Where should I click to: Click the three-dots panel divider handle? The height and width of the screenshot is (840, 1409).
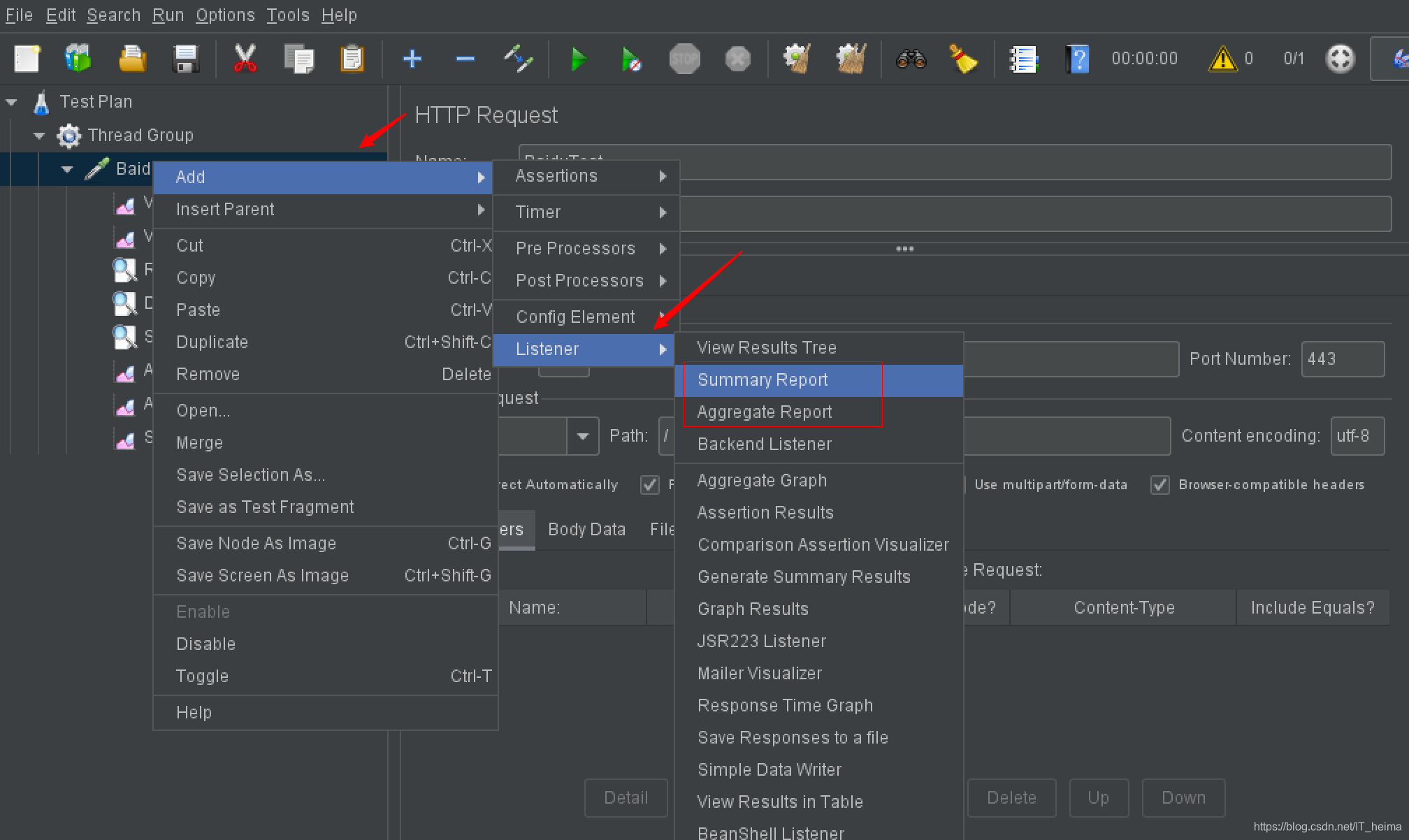click(904, 249)
